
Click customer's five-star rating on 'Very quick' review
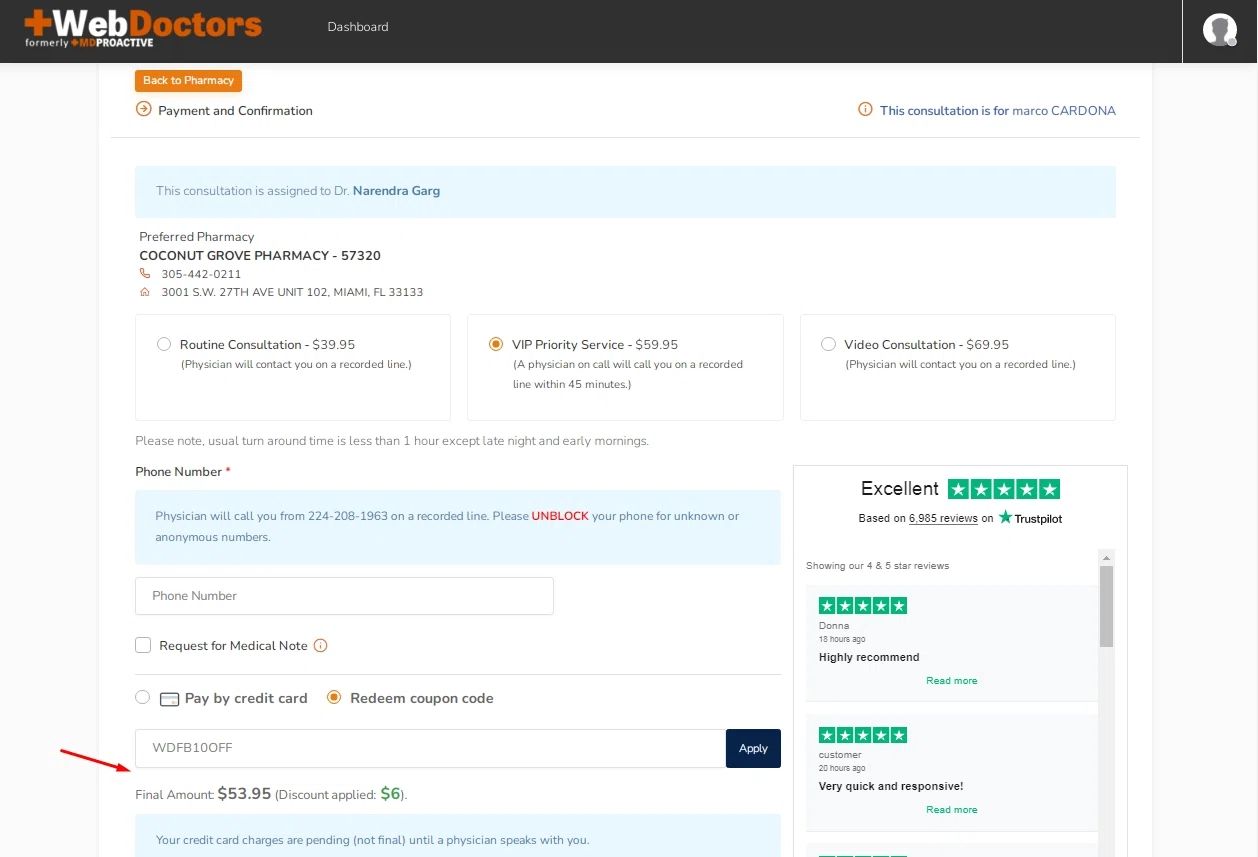pos(863,735)
